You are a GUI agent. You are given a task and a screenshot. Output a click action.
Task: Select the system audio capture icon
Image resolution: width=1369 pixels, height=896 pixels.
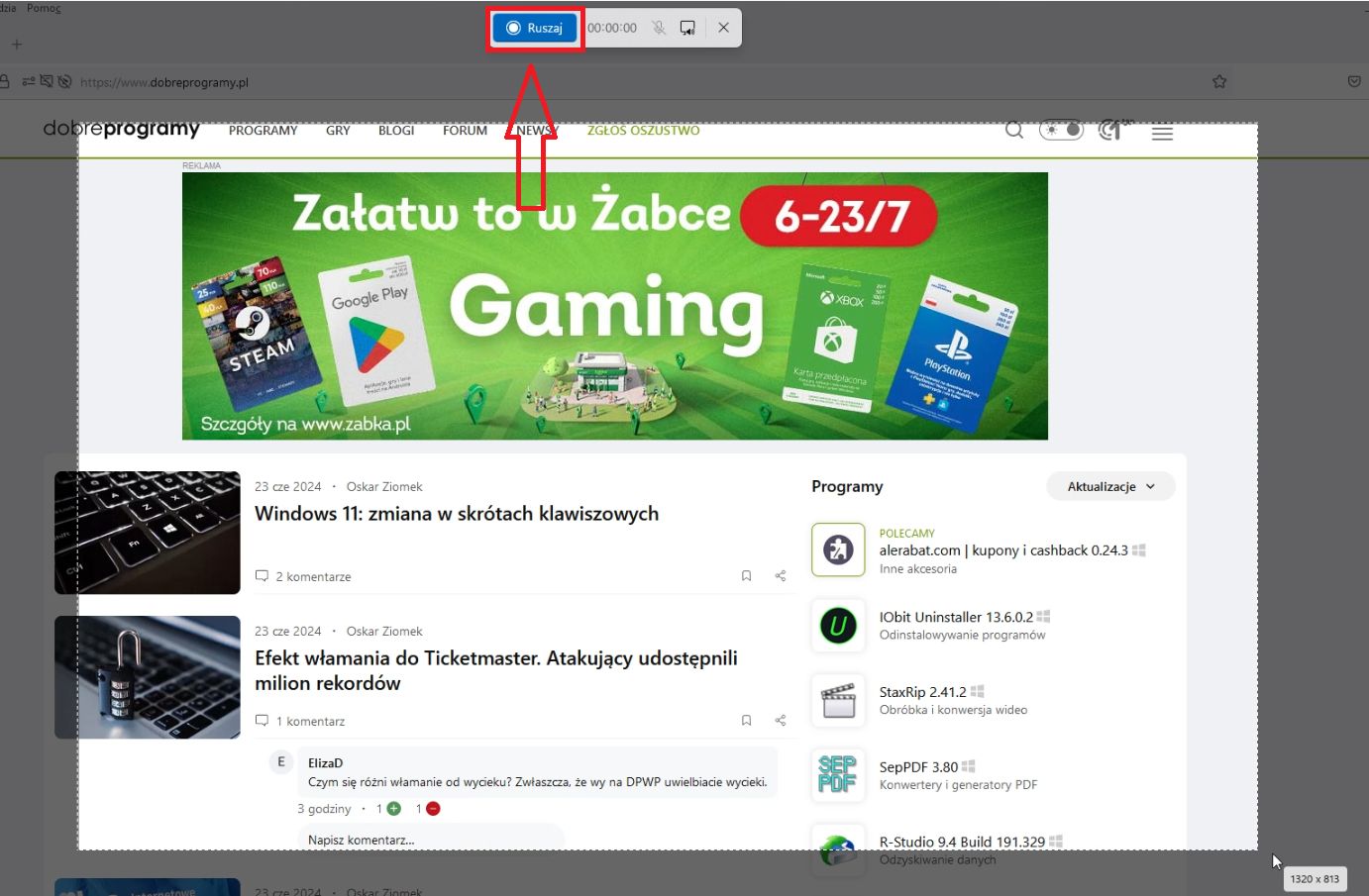tap(687, 28)
